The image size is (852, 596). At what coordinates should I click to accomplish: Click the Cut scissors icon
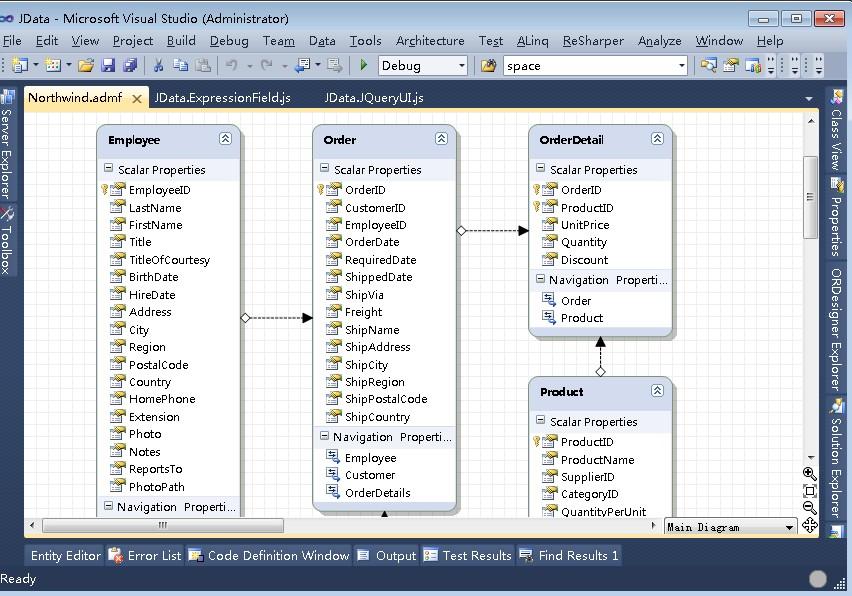[x=158, y=66]
